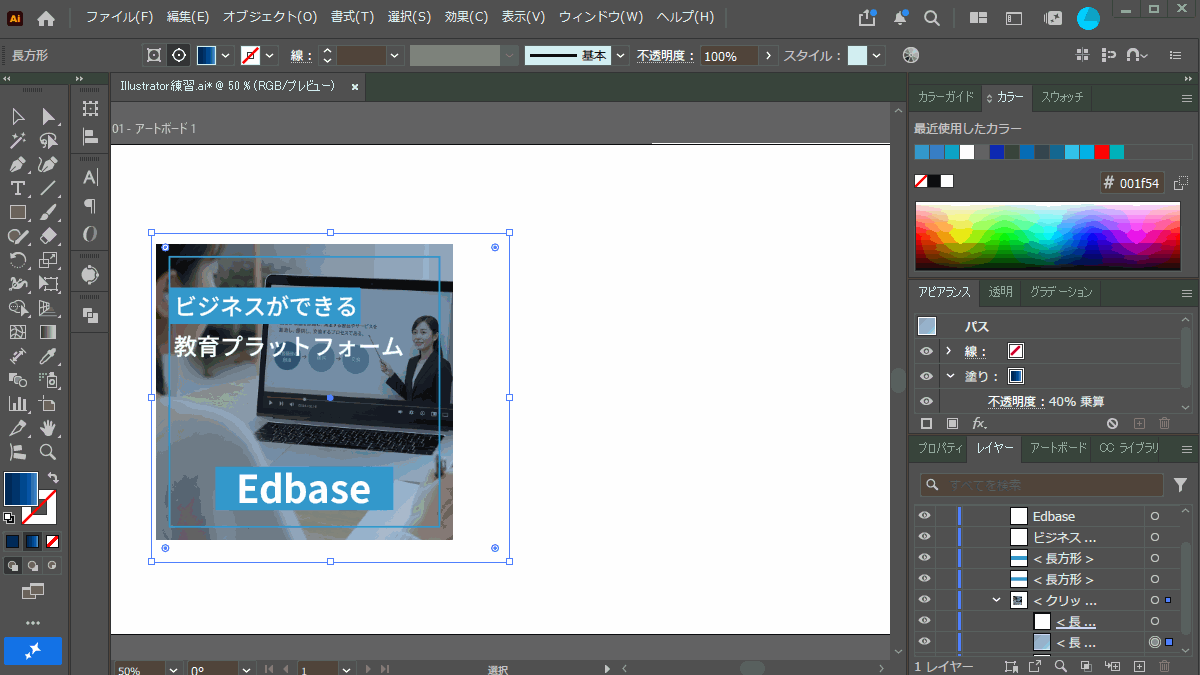
Task: Choose the Rotate tool
Action: pos(18,261)
